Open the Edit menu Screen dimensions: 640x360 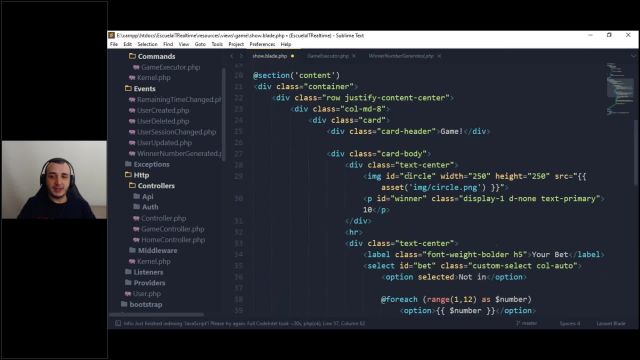pyautogui.click(x=128, y=44)
